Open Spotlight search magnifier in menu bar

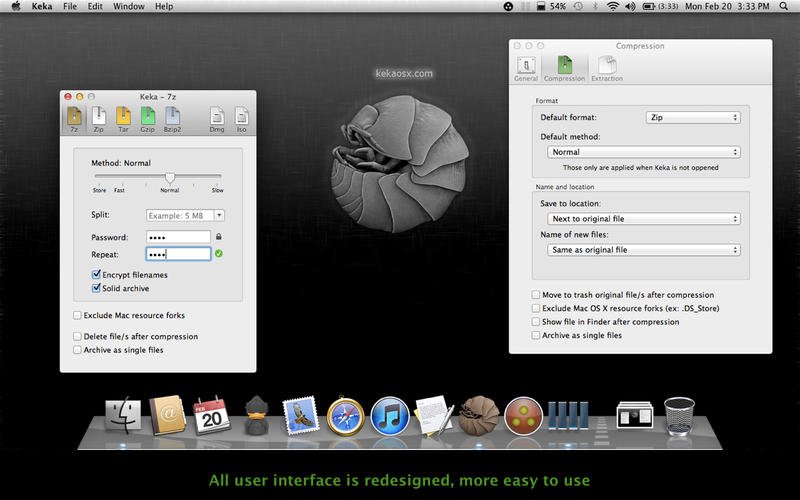784,6
